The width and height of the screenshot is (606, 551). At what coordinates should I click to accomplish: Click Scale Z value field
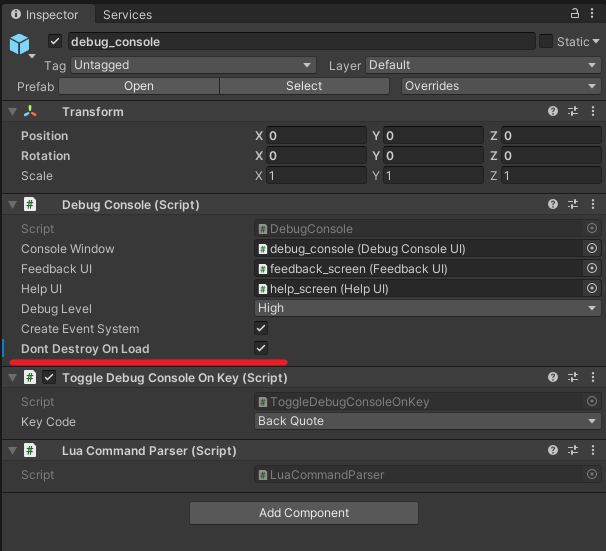click(x=551, y=176)
